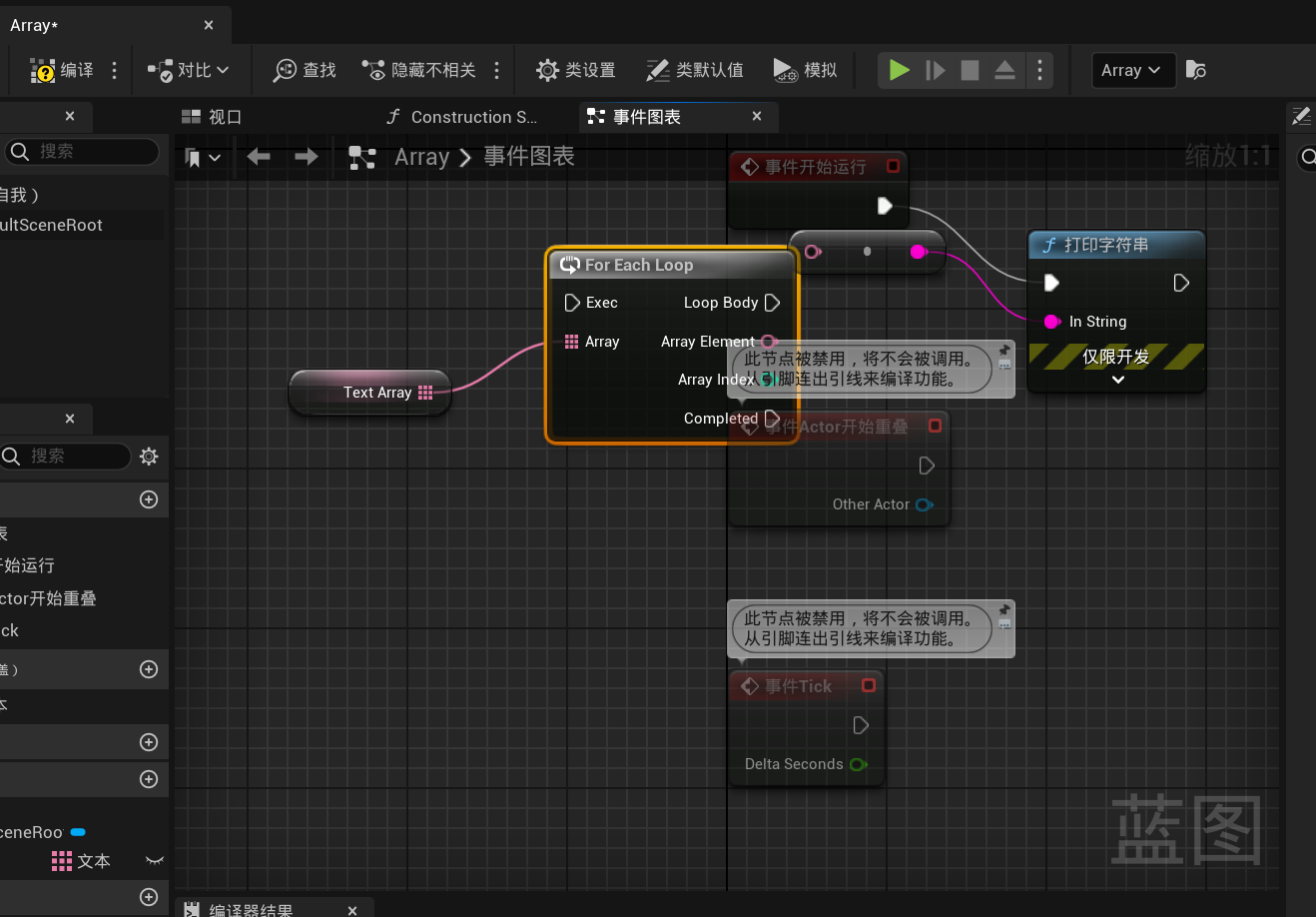This screenshot has width=1316, height=917.
Task: Click the Completed exec output pin
Action: tap(772, 419)
